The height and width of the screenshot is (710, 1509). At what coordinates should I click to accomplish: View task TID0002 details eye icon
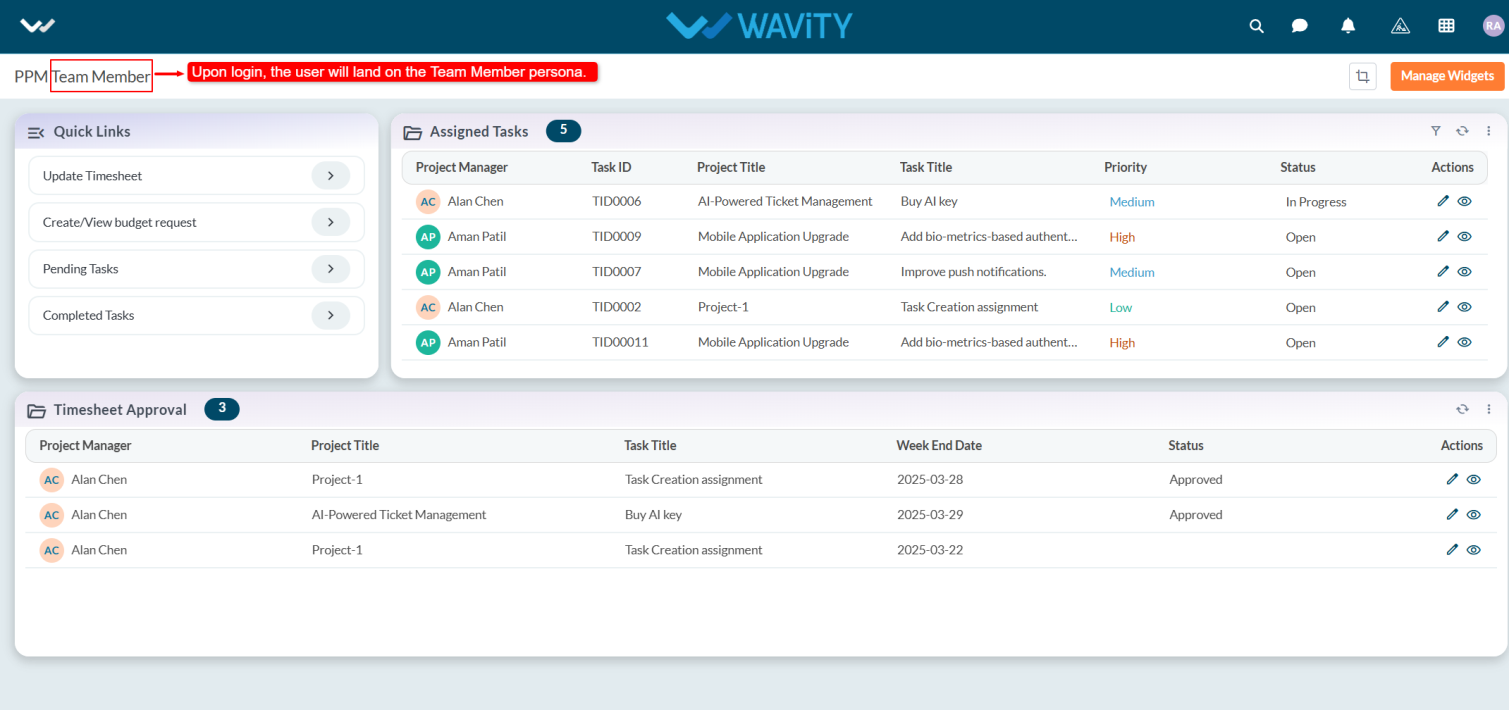[1464, 306]
